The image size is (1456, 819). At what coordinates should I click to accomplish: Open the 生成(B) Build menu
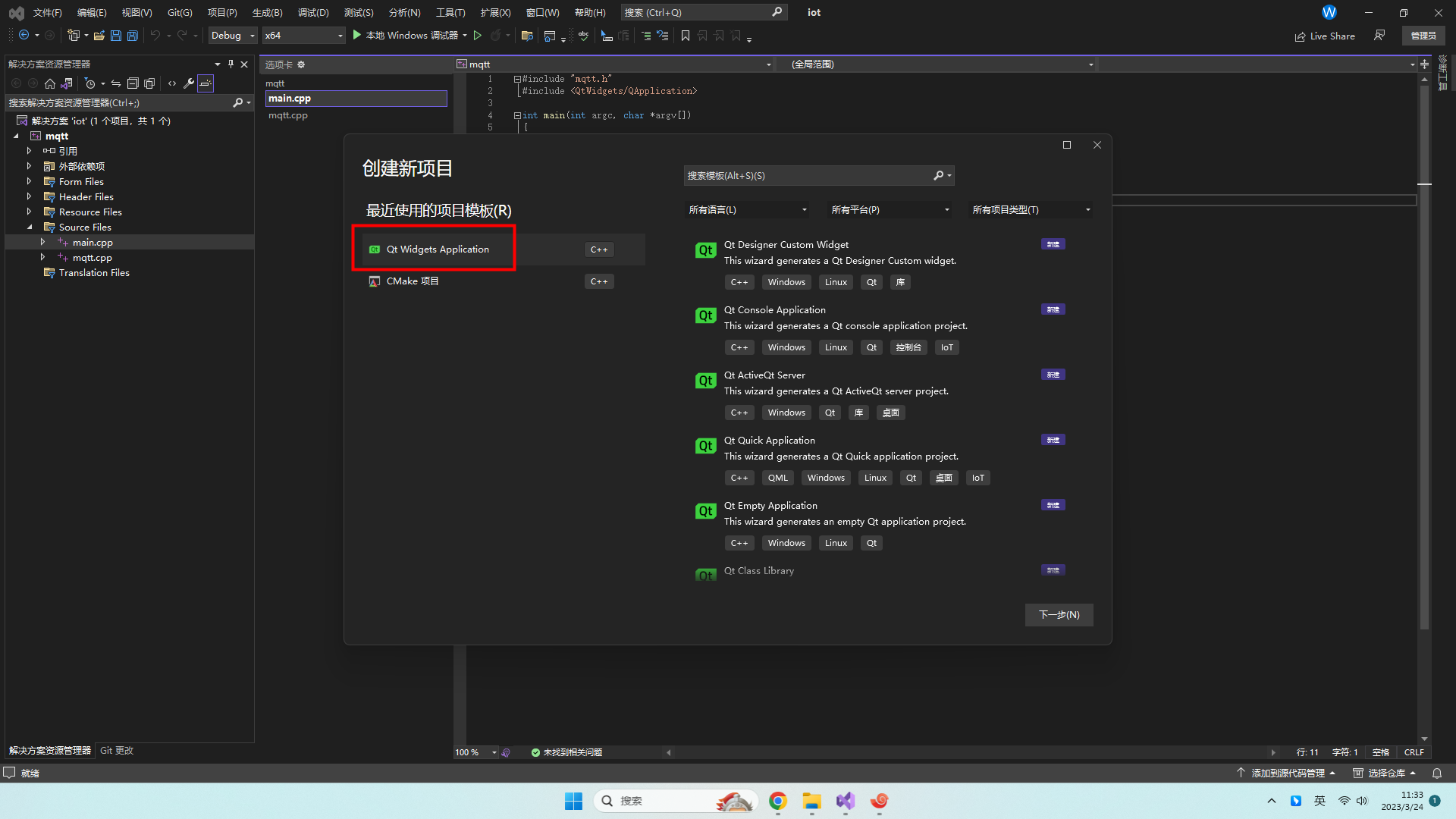point(267,12)
